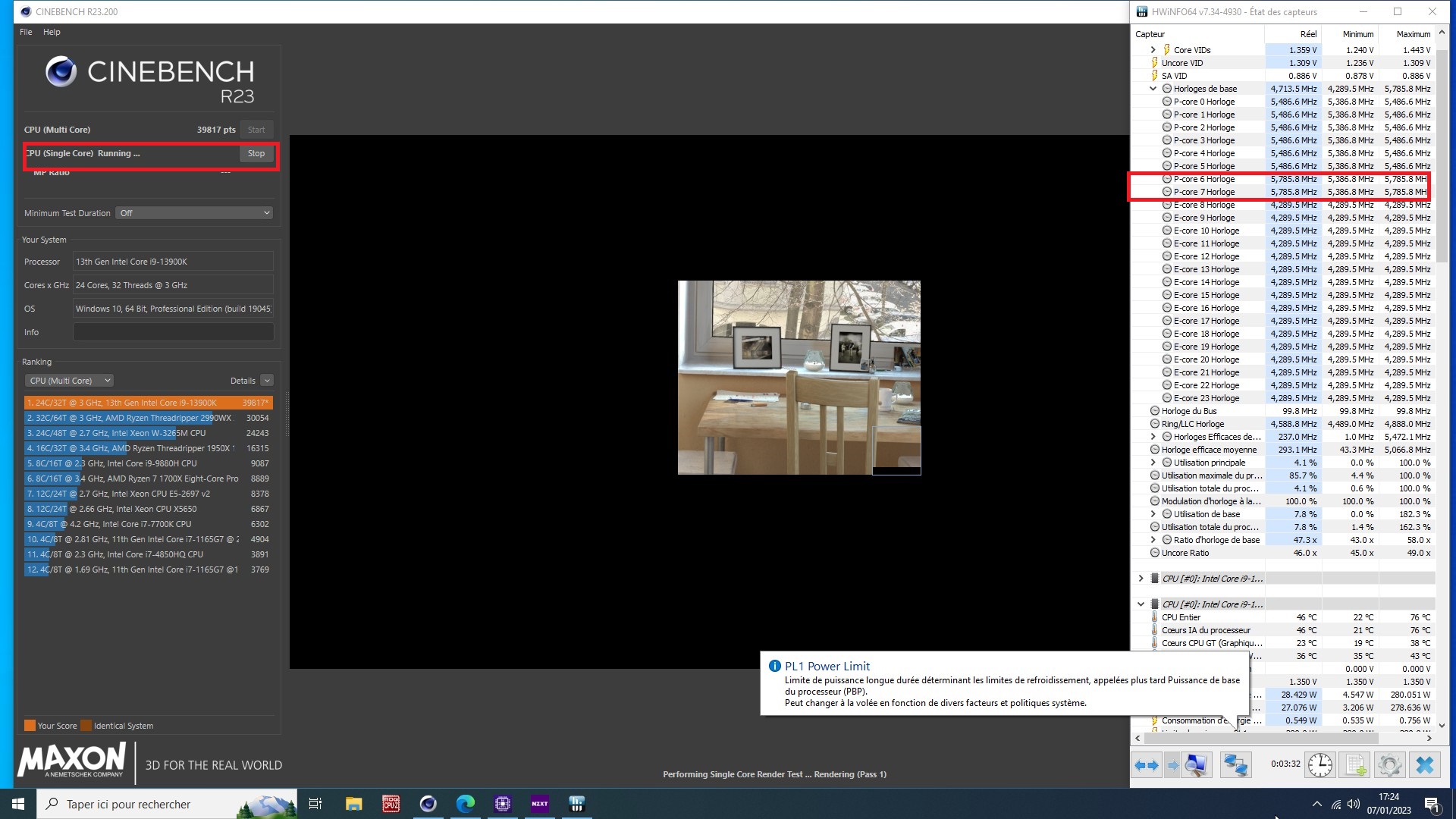
Task: Expand the first CPU [#0] Intel Core i9 section
Action: (1141, 579)
